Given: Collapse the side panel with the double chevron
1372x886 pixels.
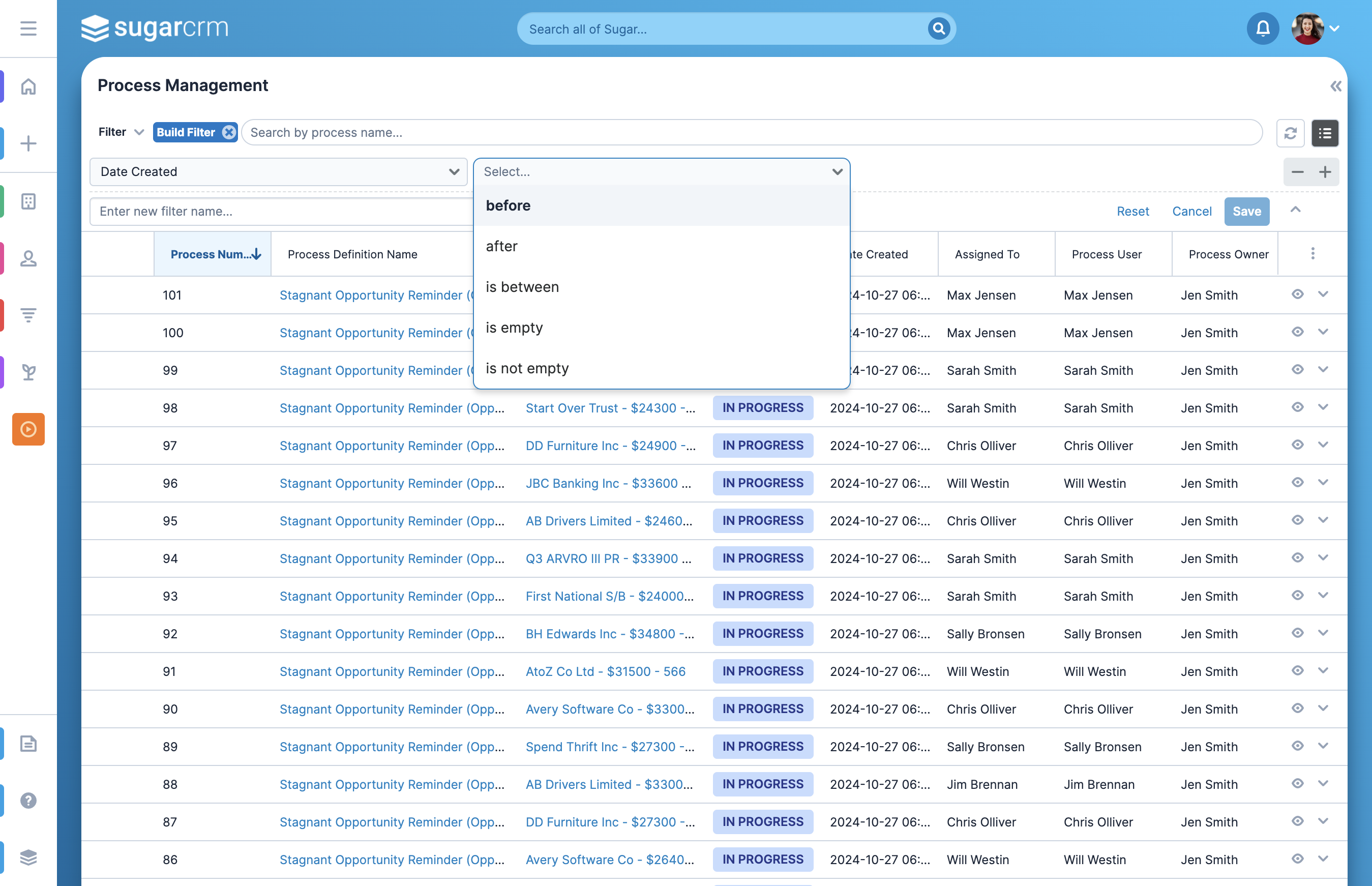Looking at the screenshot, I should 1336,86.
